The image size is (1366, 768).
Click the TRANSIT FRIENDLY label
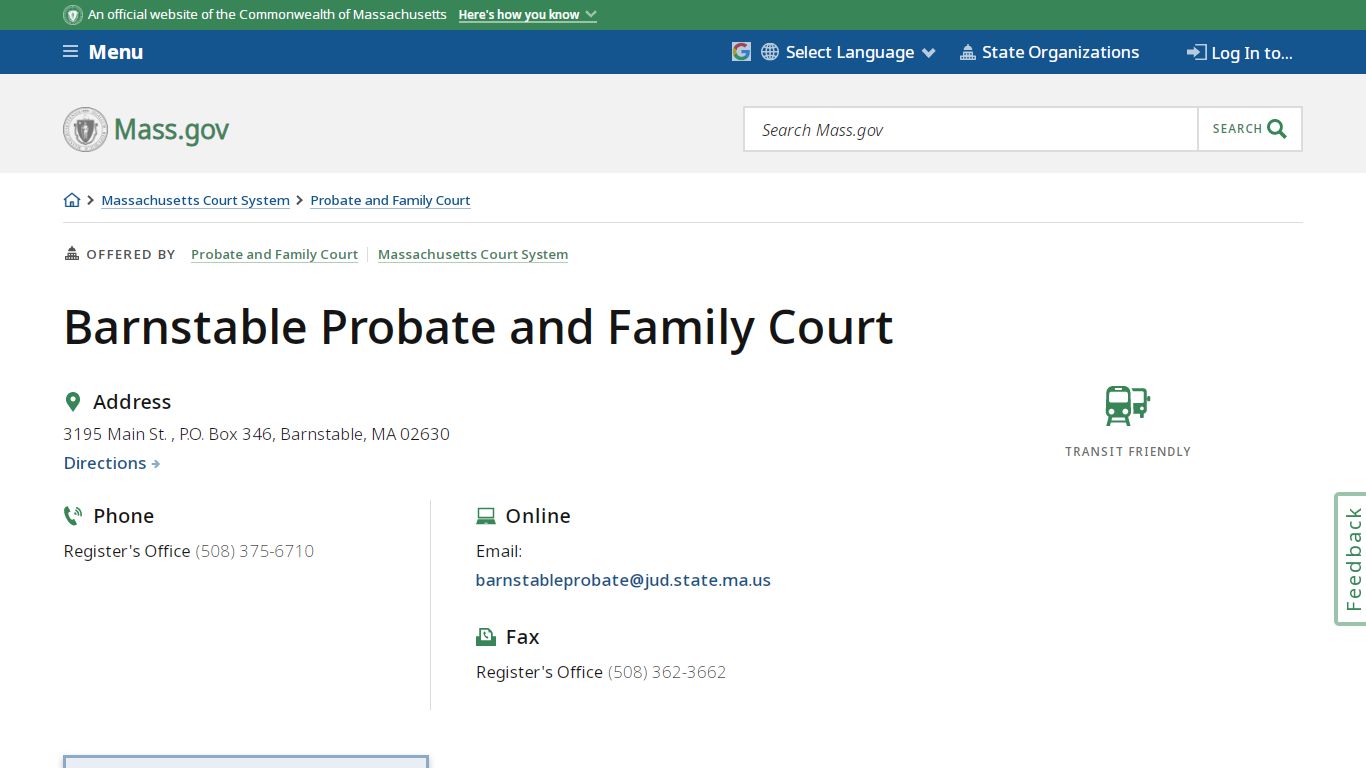(1128, 452)
